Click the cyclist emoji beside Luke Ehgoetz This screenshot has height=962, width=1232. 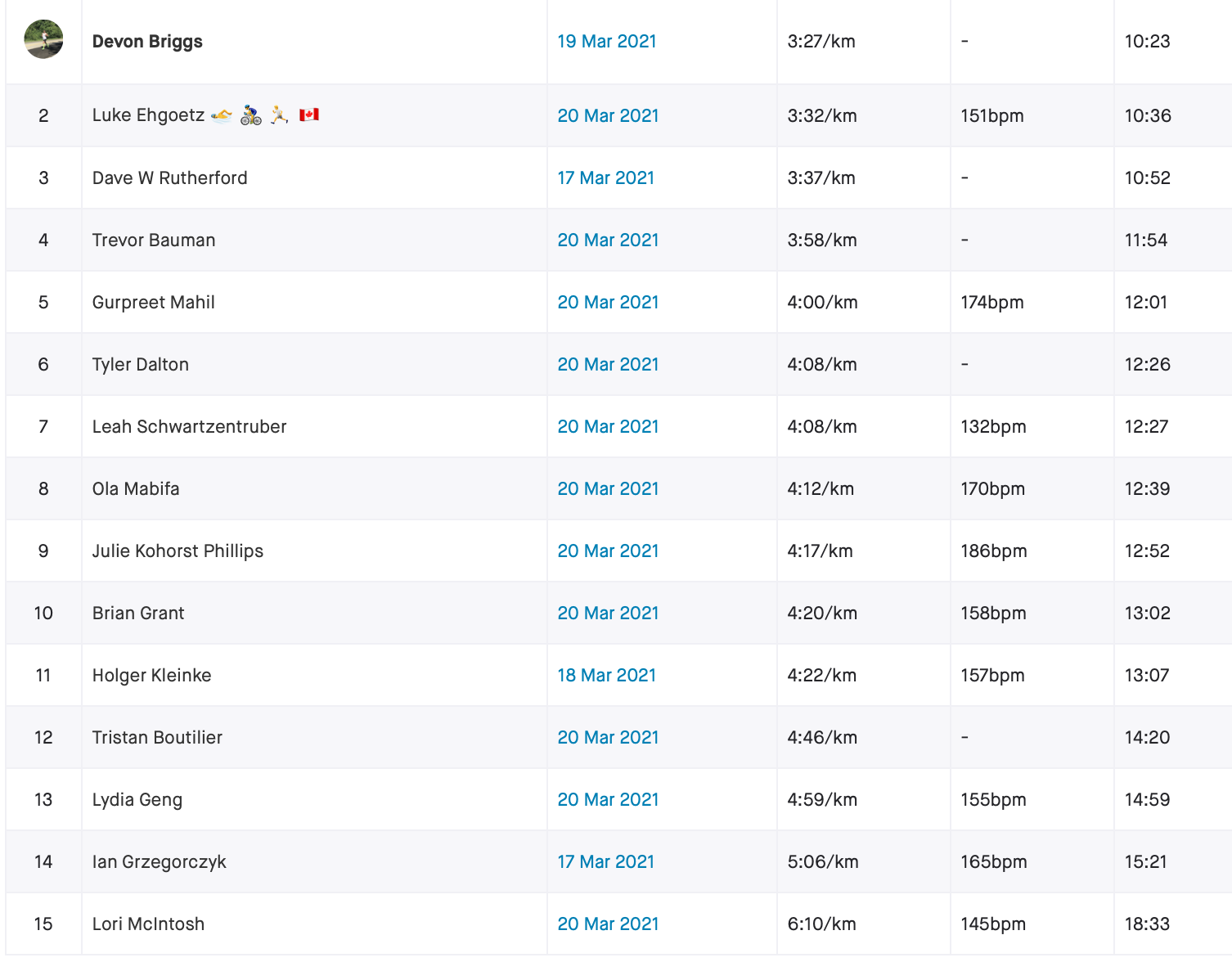coord(251,115)
